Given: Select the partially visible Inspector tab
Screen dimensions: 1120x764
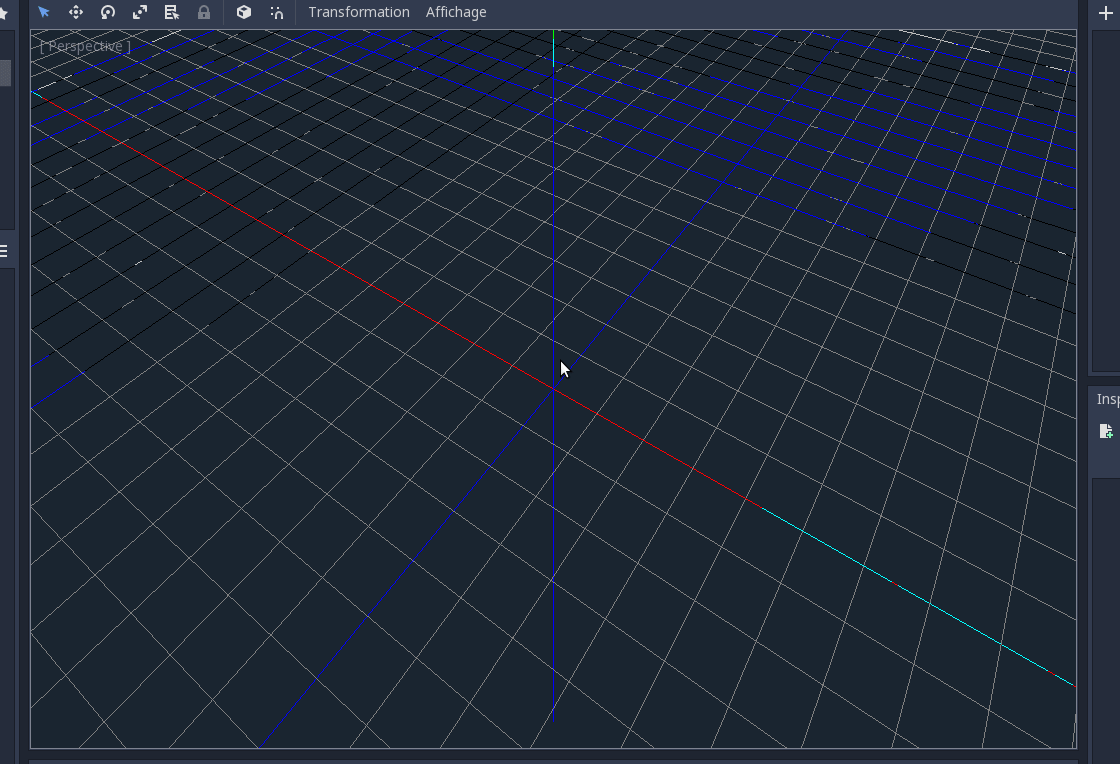Looking at the screenshot, I should (1108, 399).
